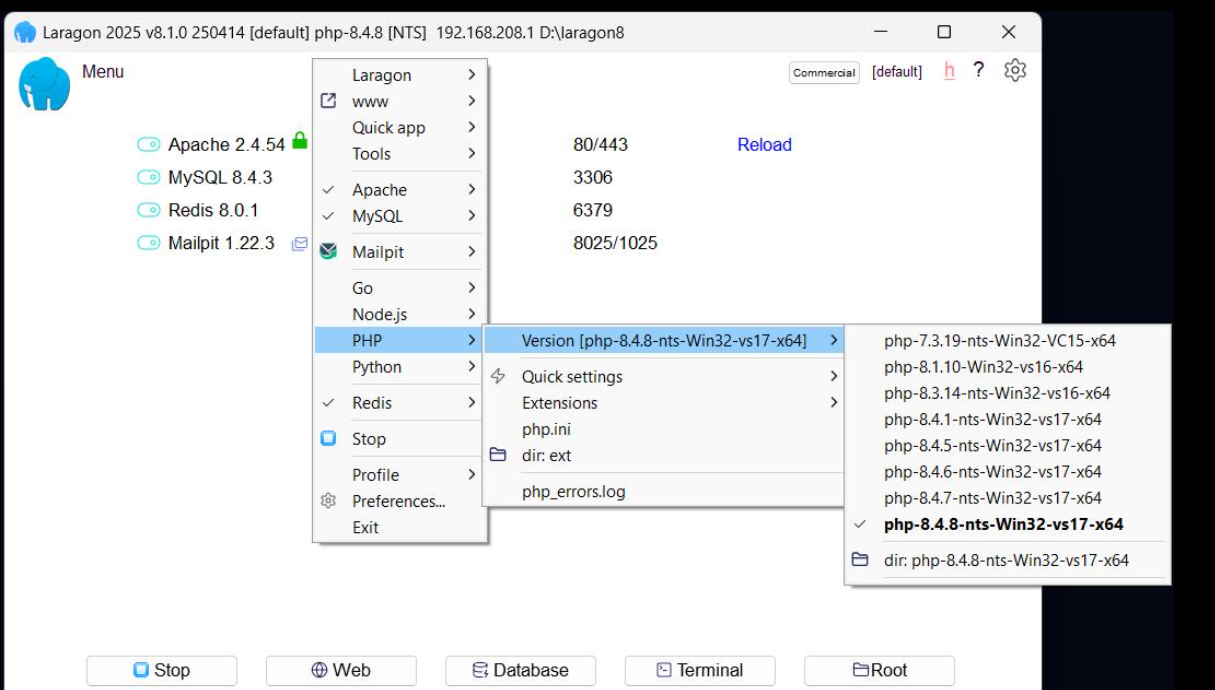Expand the Node.js submenu
Image resolution: width=1215 pixels, height=690 pixels.
click(400, 314)
